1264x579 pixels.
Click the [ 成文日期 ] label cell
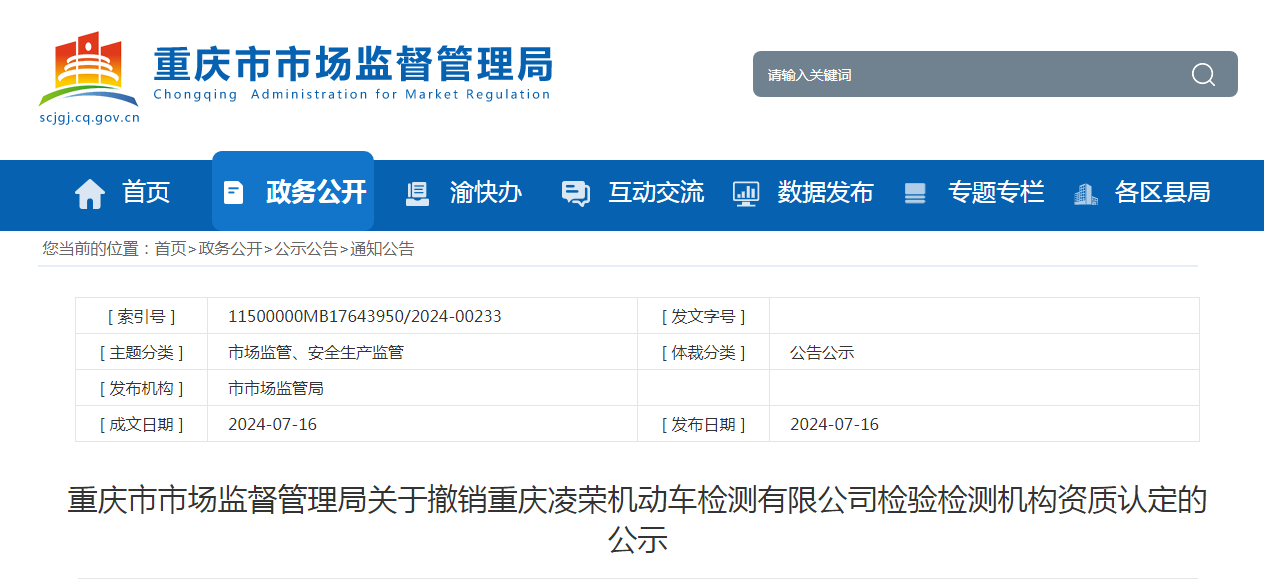(141, 424)
